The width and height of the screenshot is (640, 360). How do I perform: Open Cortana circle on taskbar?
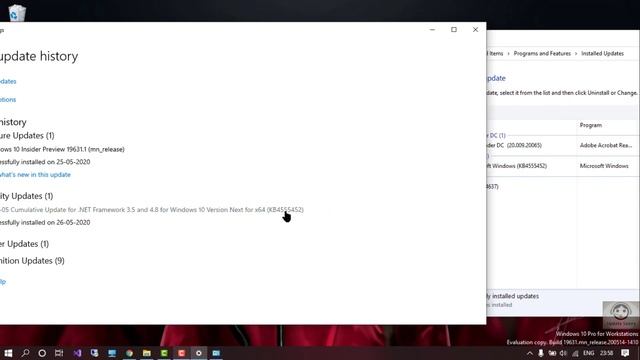click(42, 353)
